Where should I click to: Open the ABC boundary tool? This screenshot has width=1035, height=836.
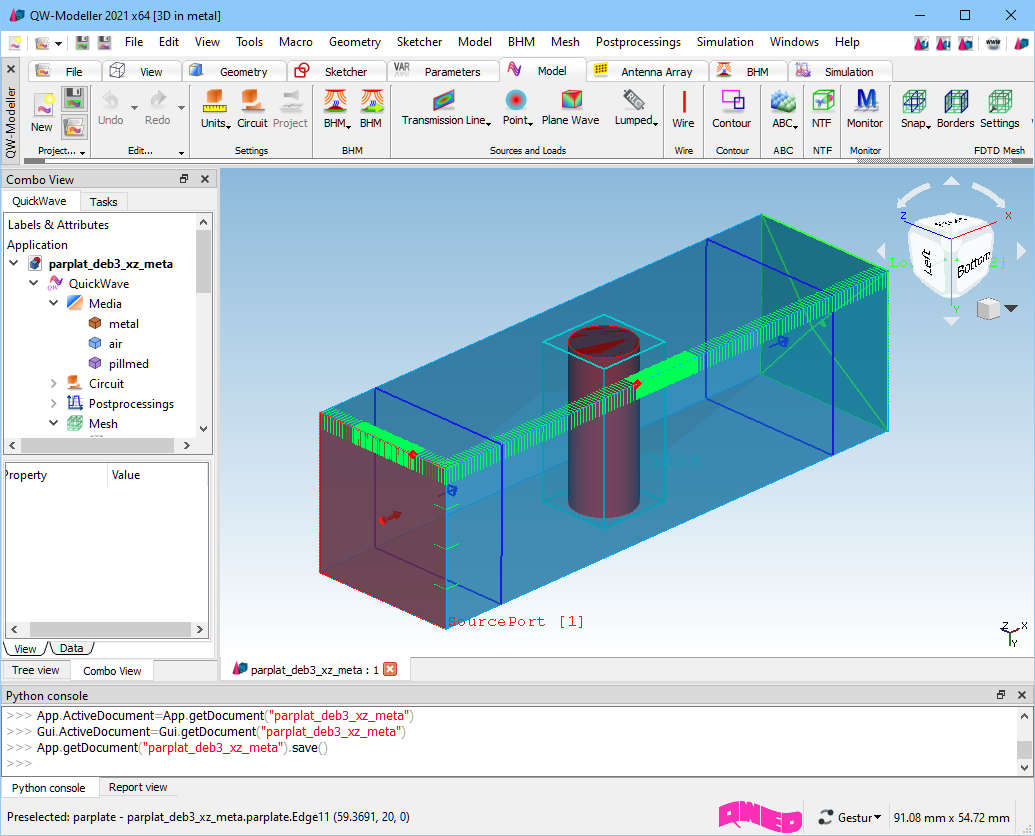coord(785,109)
